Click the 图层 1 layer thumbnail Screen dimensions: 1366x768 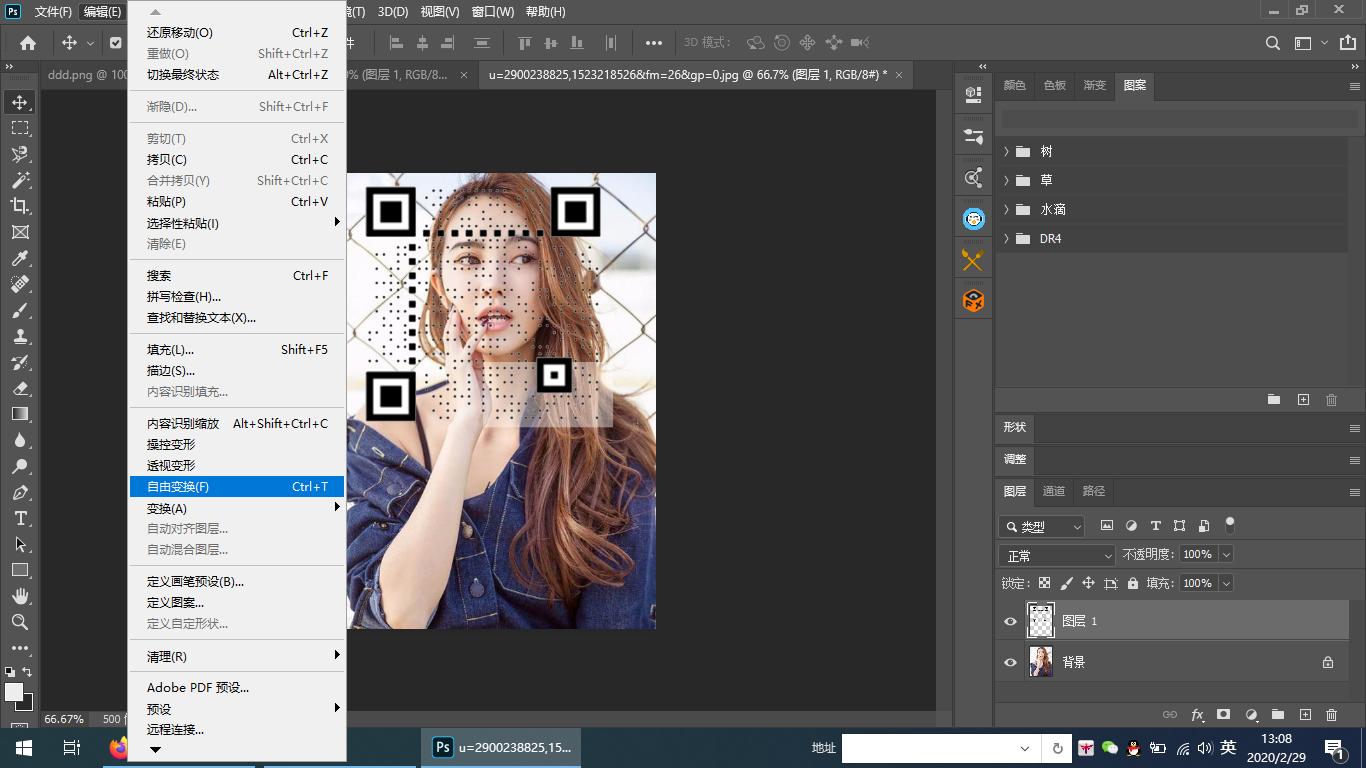click(1041, 621)
